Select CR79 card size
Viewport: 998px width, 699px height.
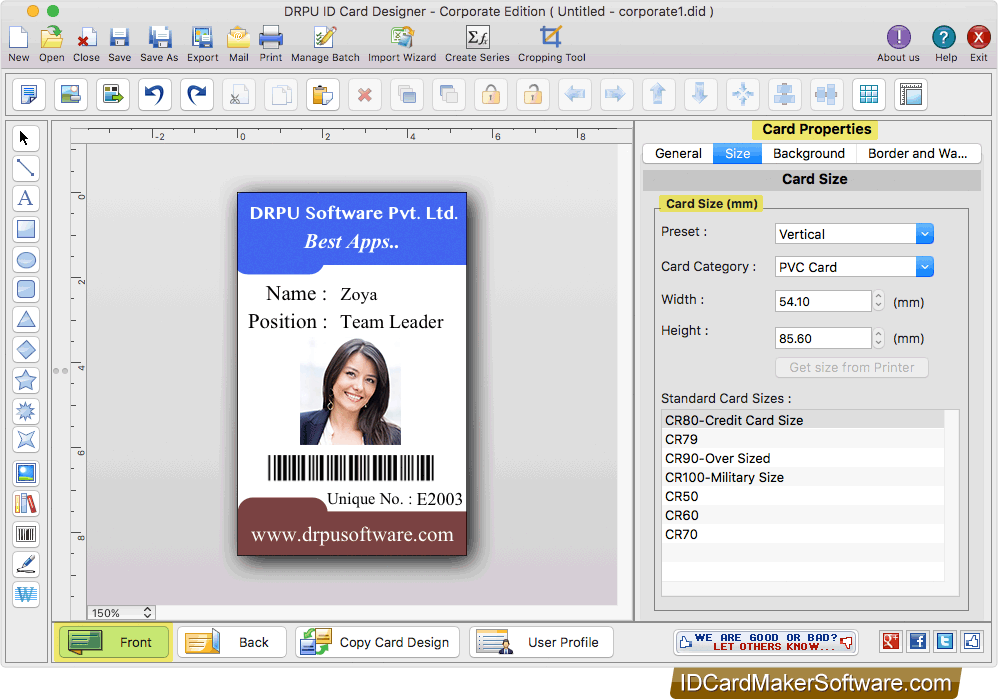point(803,439)
